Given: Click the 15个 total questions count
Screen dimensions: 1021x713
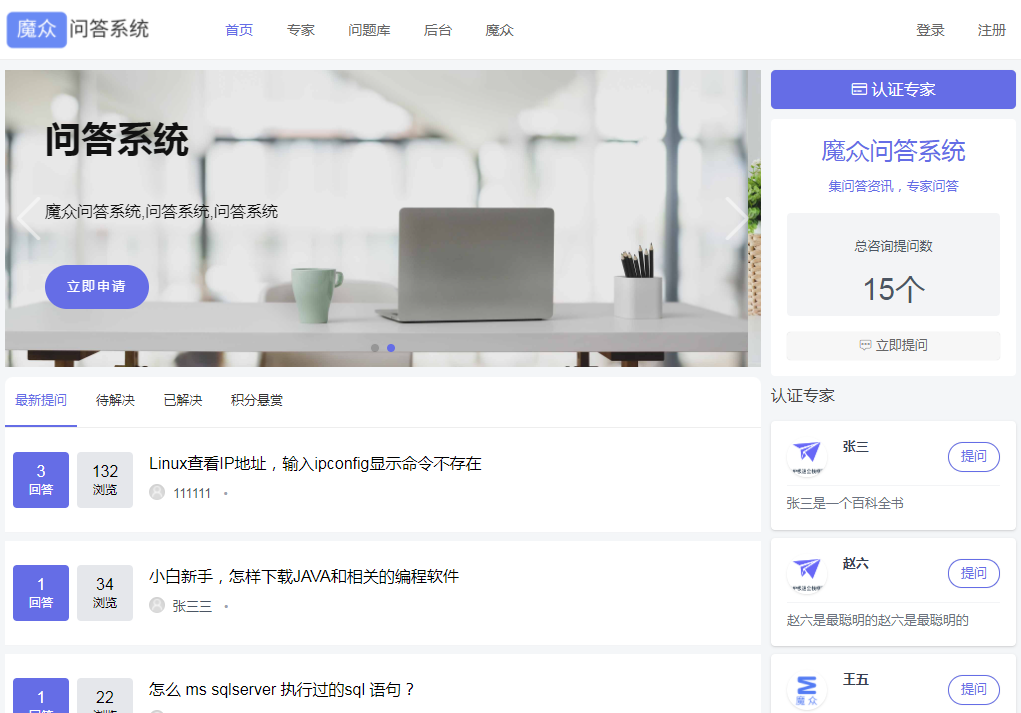Looking at the screenshot, I should point(893,289).
